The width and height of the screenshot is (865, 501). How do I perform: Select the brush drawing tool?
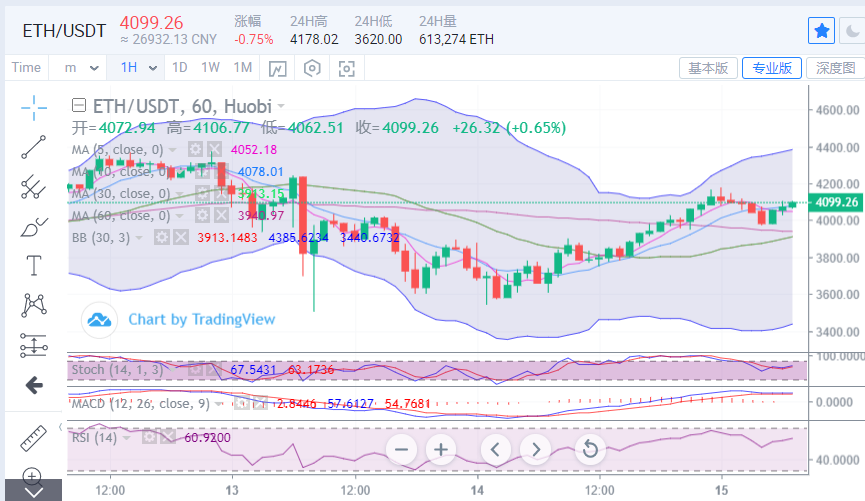(34, 227)
